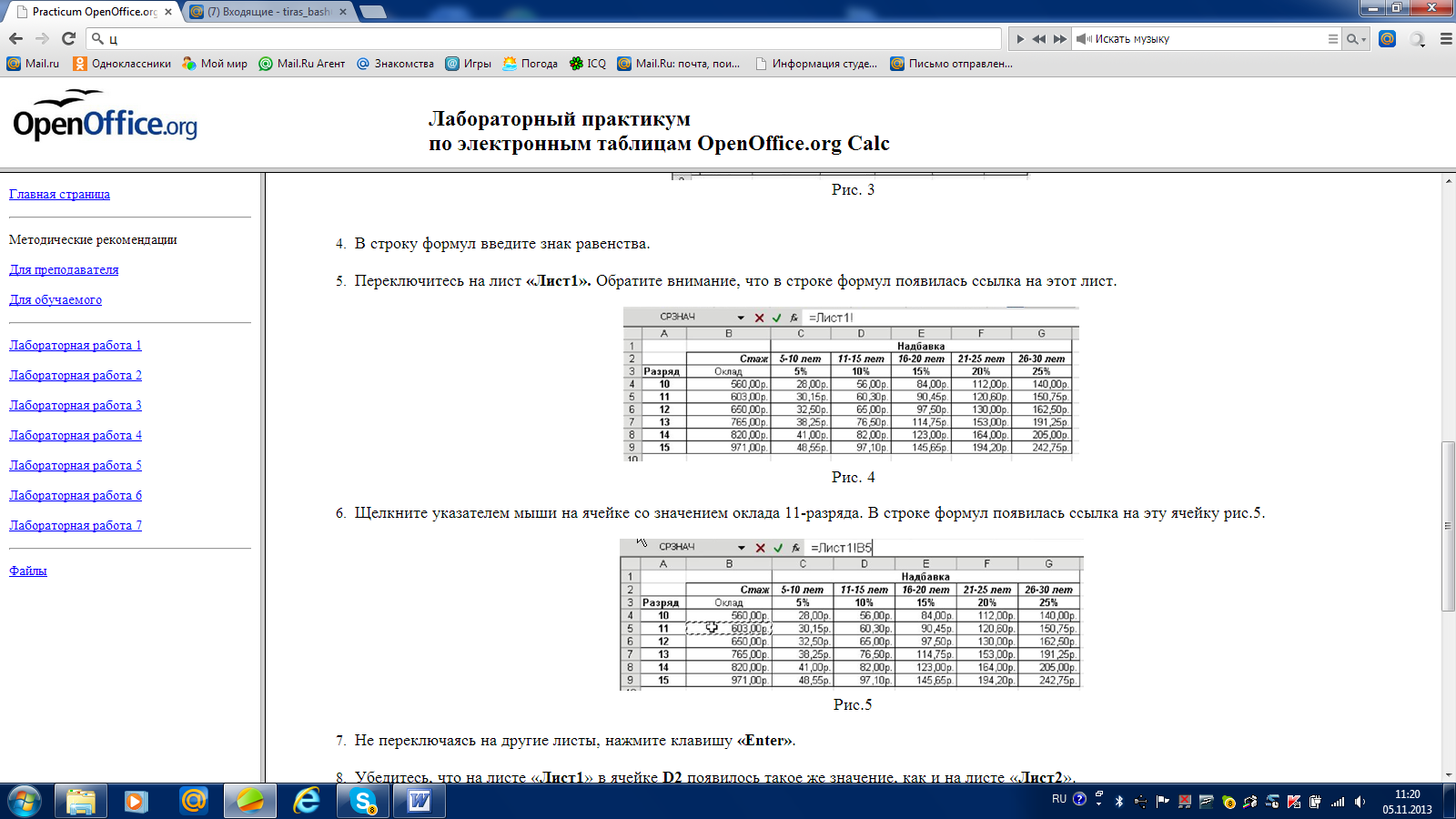Click the OpenOffice.org logo

[x=105, y=116]
